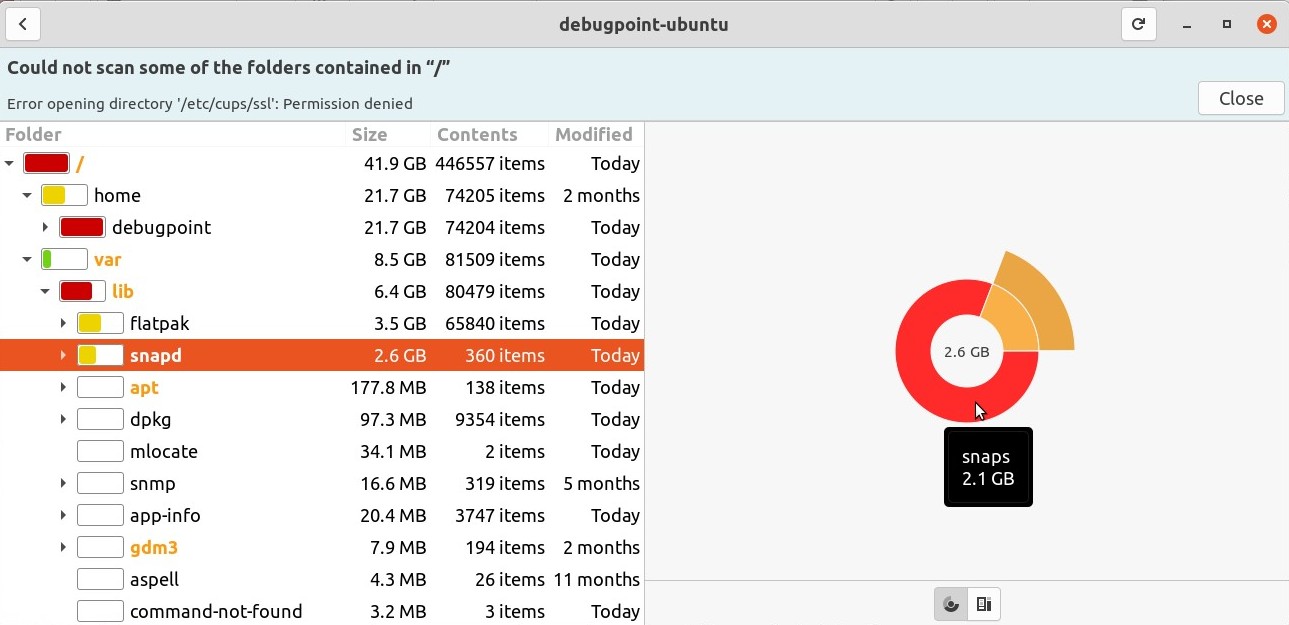Expand the flatpak folder
1289x625 pixels.
click(63, 323)
